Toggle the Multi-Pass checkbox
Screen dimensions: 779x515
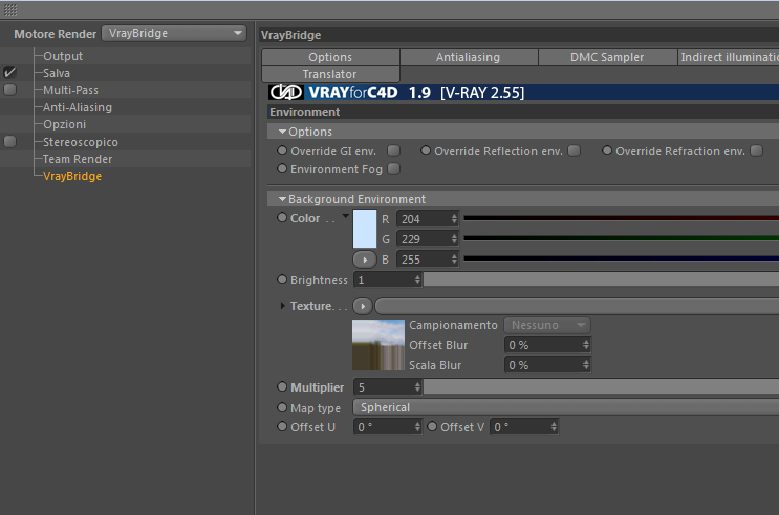(x=10, y=90)
